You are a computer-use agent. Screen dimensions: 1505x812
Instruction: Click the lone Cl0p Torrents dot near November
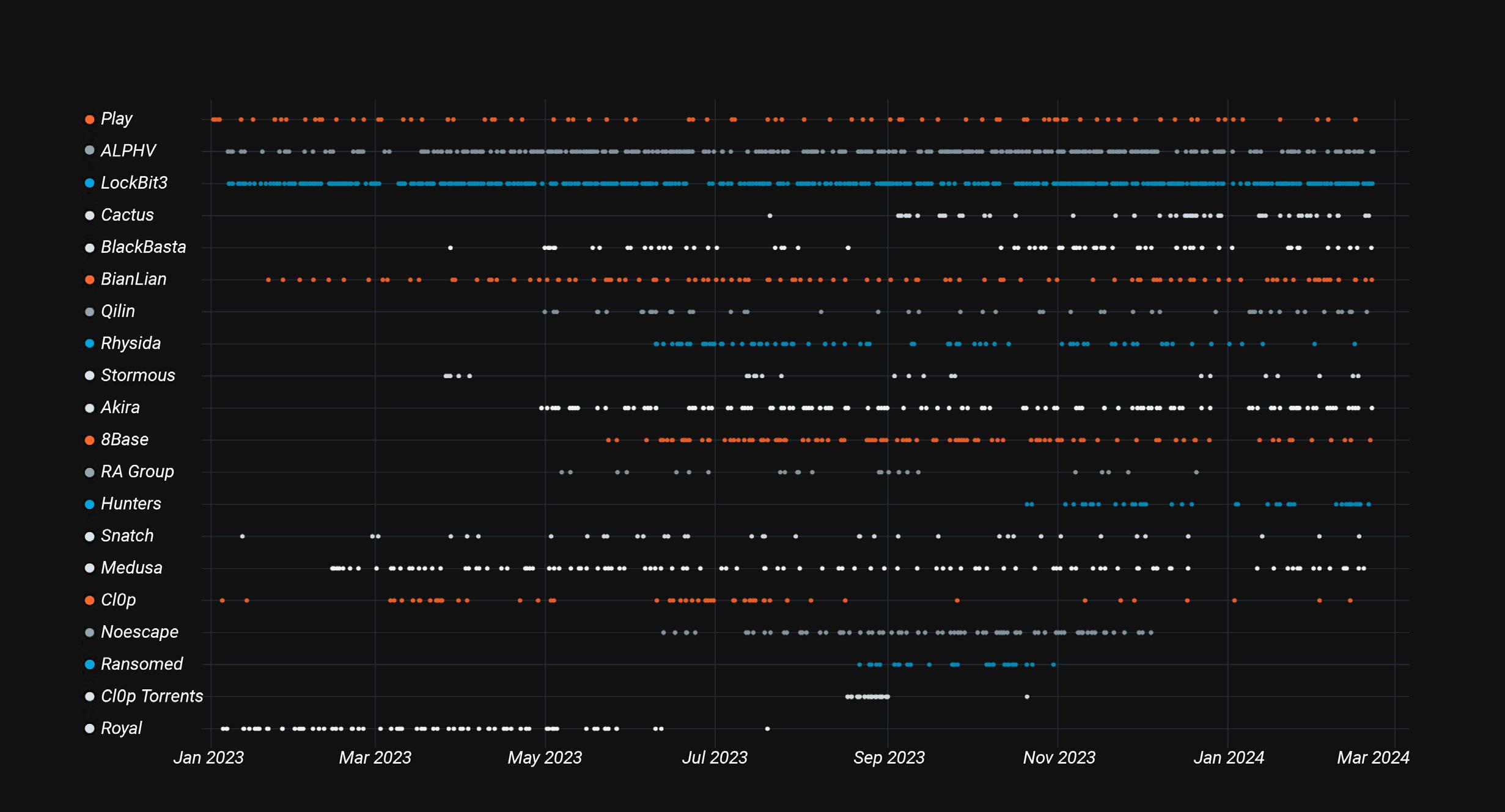pos(1027,697)
